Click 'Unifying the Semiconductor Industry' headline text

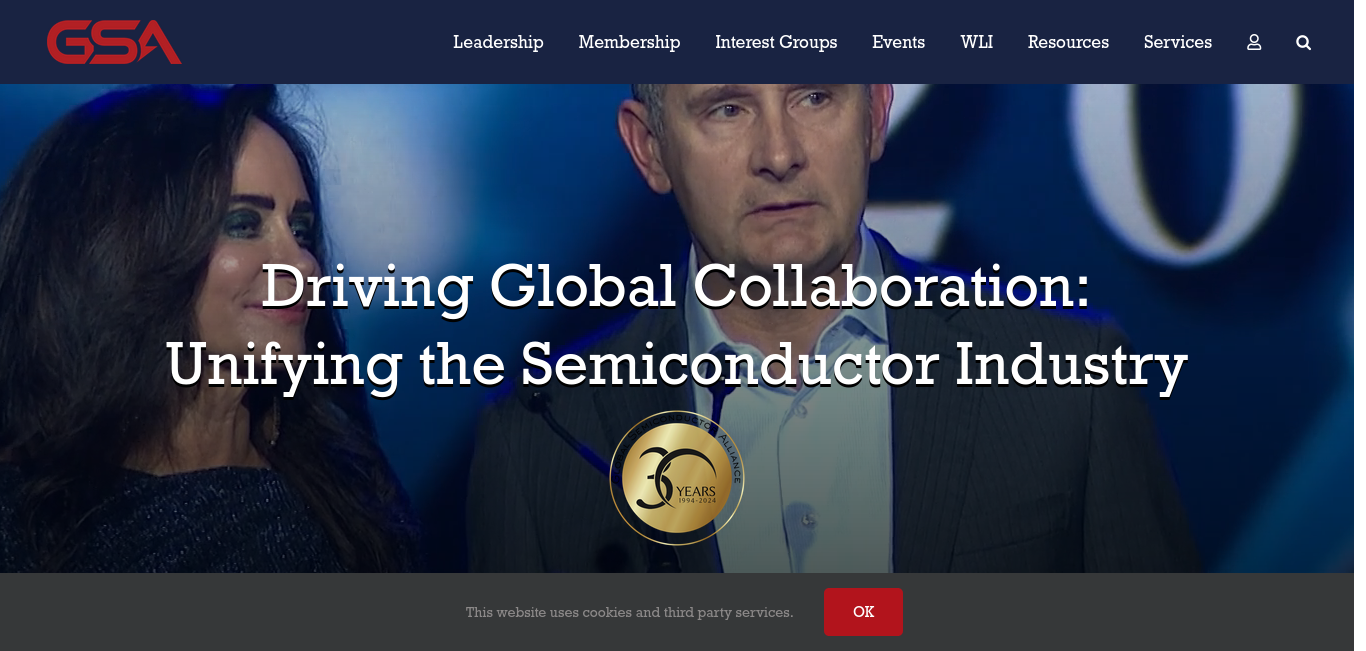point(677,365)
